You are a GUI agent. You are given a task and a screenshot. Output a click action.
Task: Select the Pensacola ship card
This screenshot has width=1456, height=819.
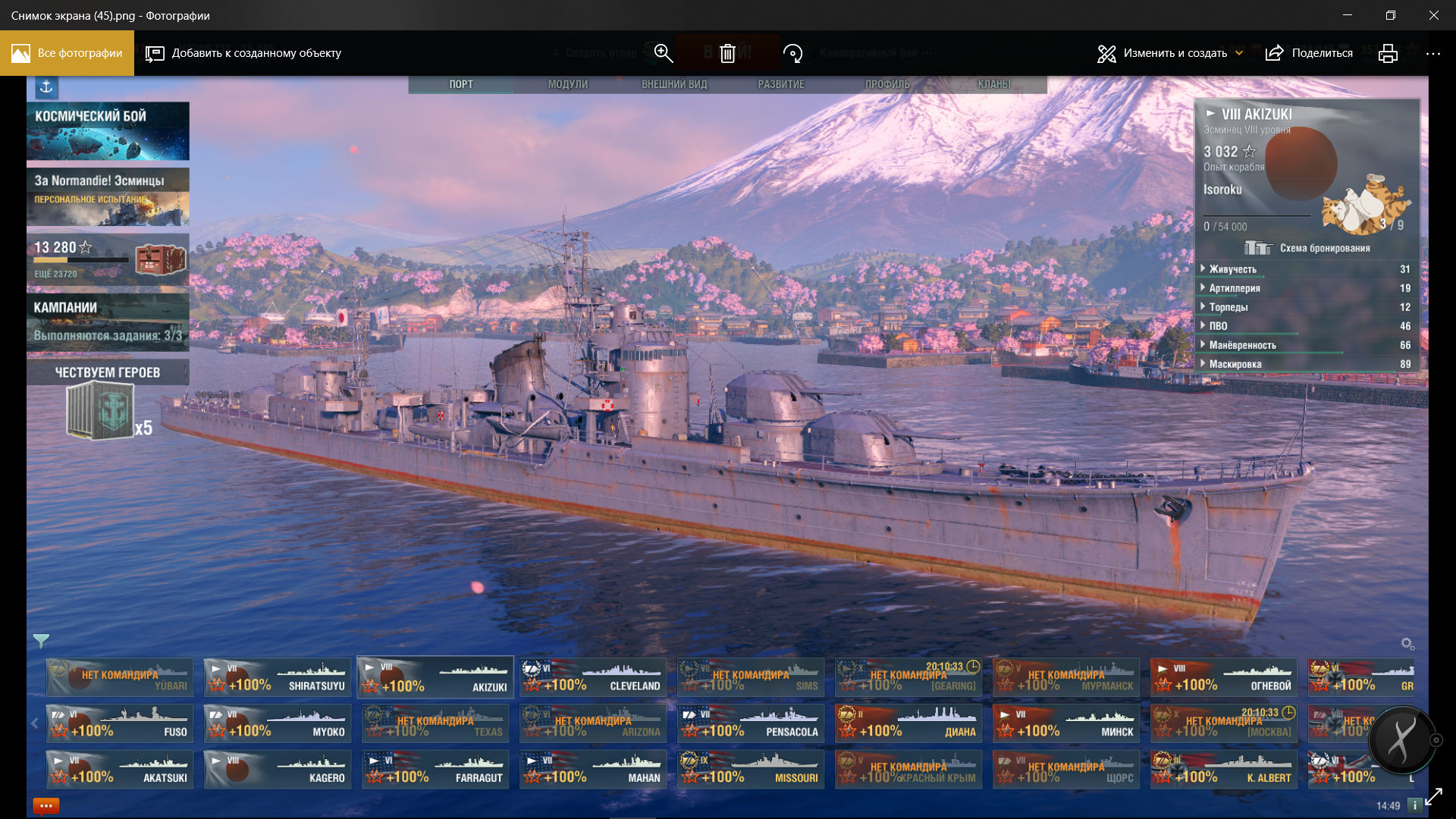(x=751, y=723)
